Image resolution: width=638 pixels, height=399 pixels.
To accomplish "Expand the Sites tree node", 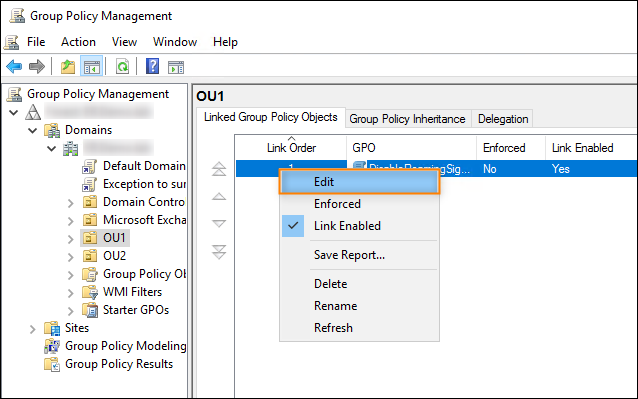I will pyautogui.click(x=33, y=329).
